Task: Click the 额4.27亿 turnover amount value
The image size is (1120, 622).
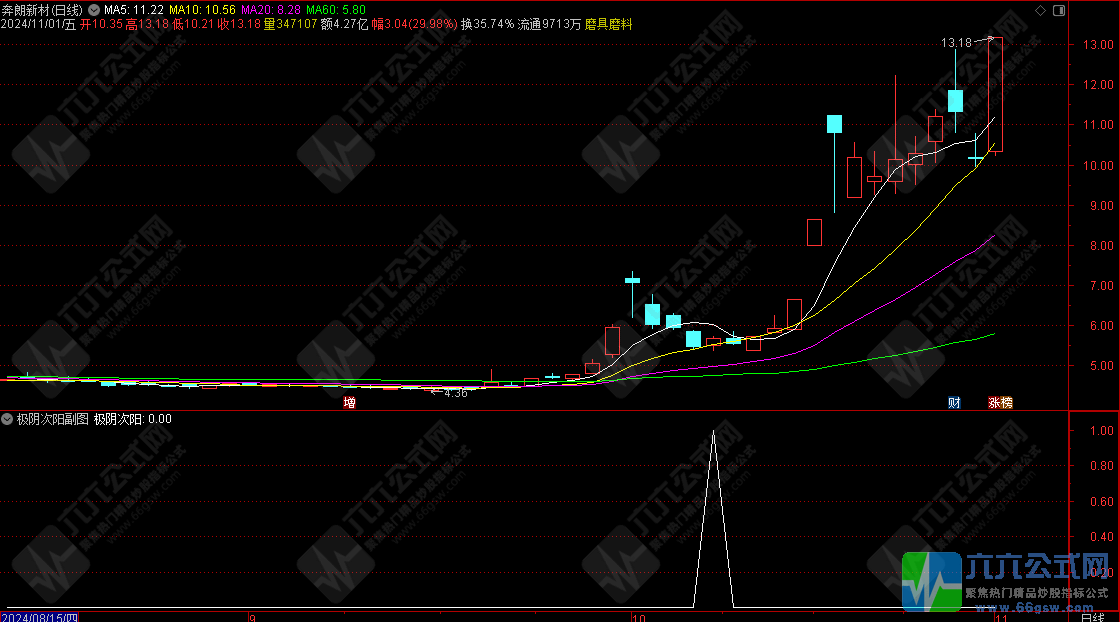Action: [x=344, y=24]
